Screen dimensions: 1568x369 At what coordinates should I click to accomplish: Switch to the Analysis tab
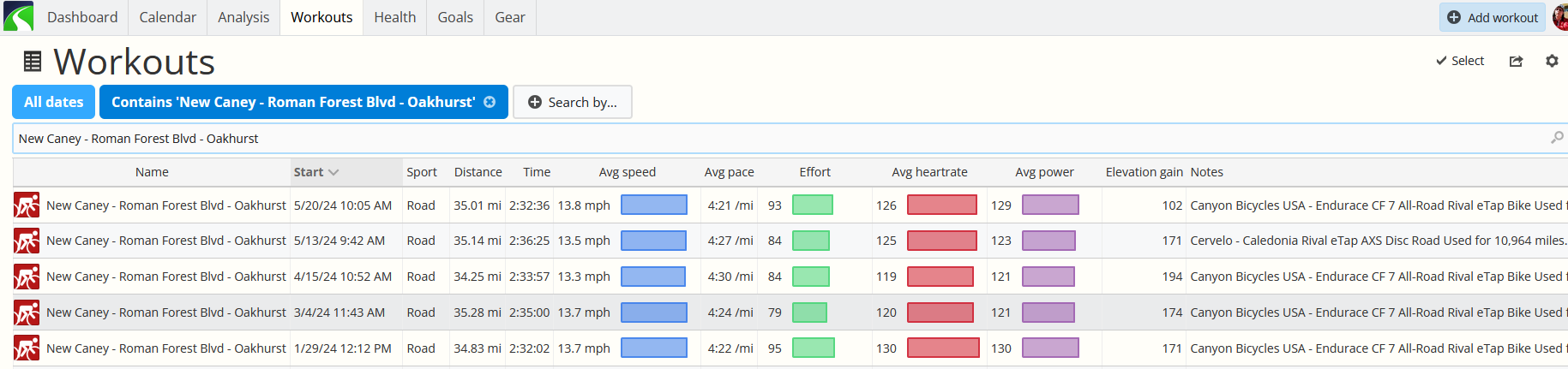pos(243,17)
